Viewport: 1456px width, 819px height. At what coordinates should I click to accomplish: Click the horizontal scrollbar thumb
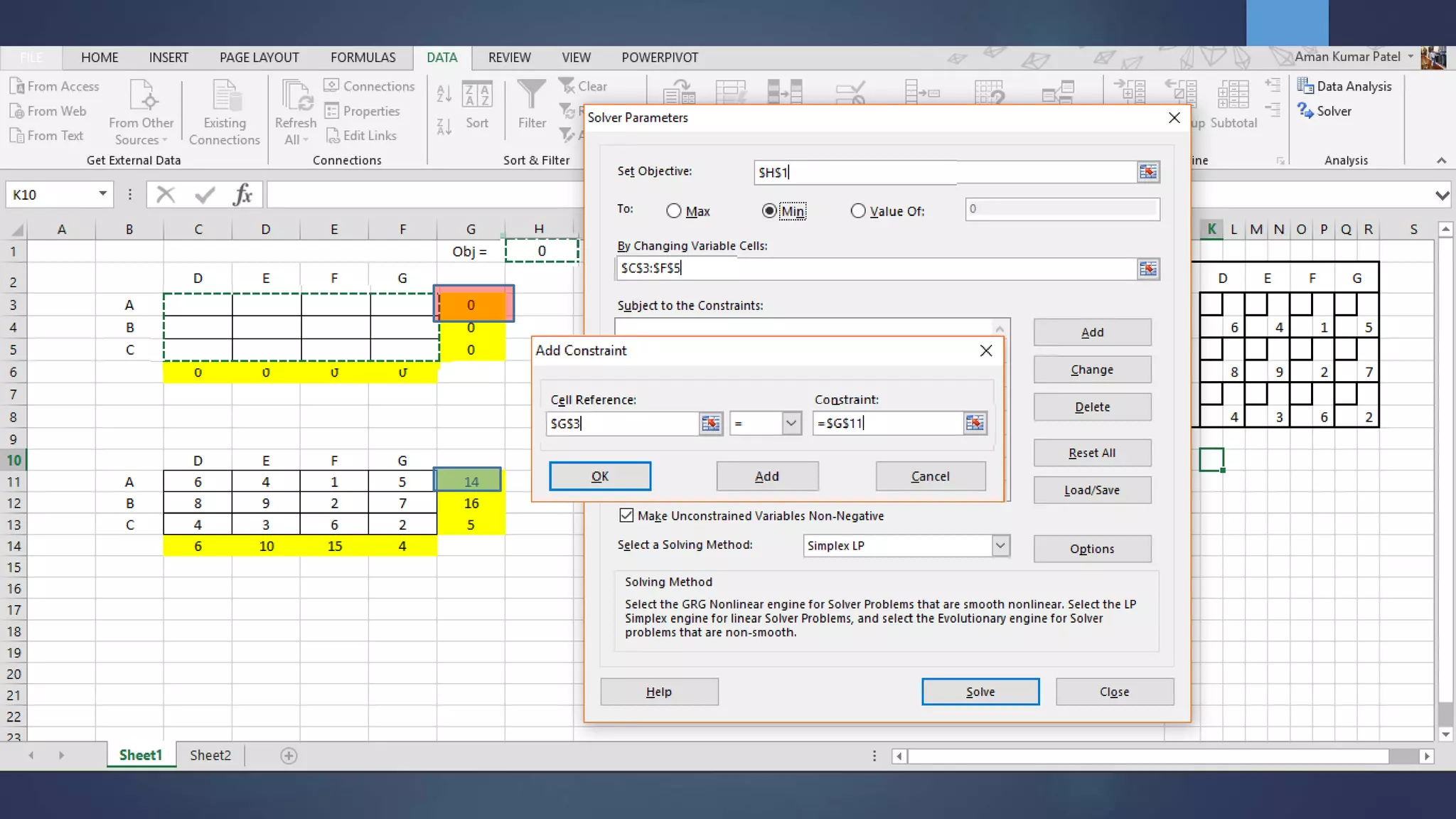pyautogui.click(x=1148, y=756)
